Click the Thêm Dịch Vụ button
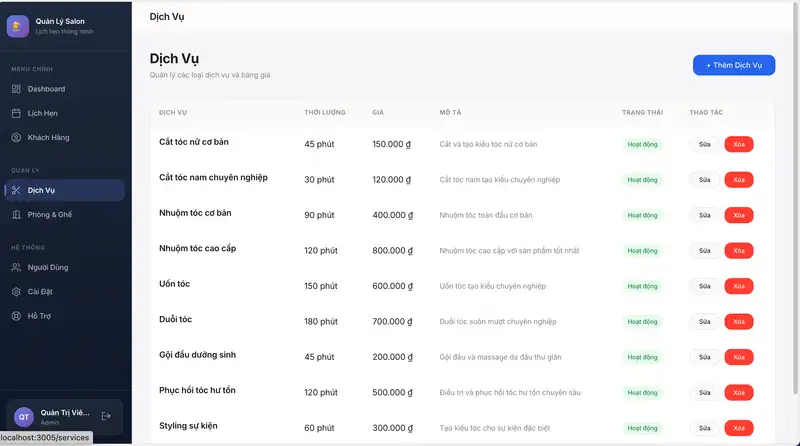This screenshot has height=446, width=800. 733,65
